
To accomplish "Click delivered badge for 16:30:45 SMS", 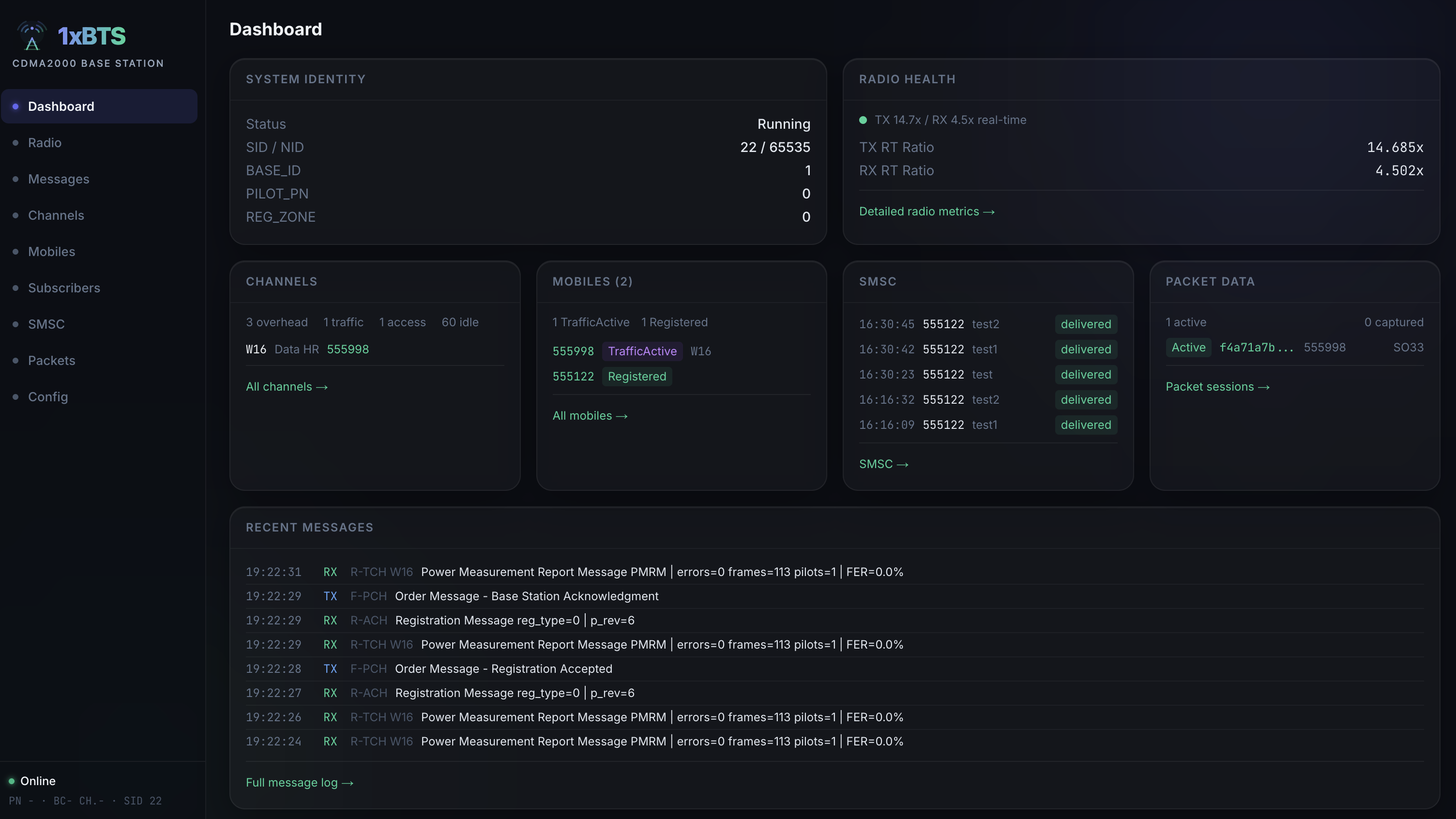I will click(1086, 324).
